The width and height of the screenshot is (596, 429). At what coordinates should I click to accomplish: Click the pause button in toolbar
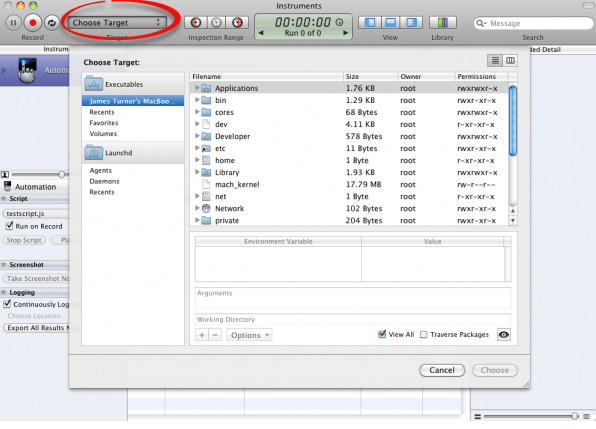tap(13, 23)
